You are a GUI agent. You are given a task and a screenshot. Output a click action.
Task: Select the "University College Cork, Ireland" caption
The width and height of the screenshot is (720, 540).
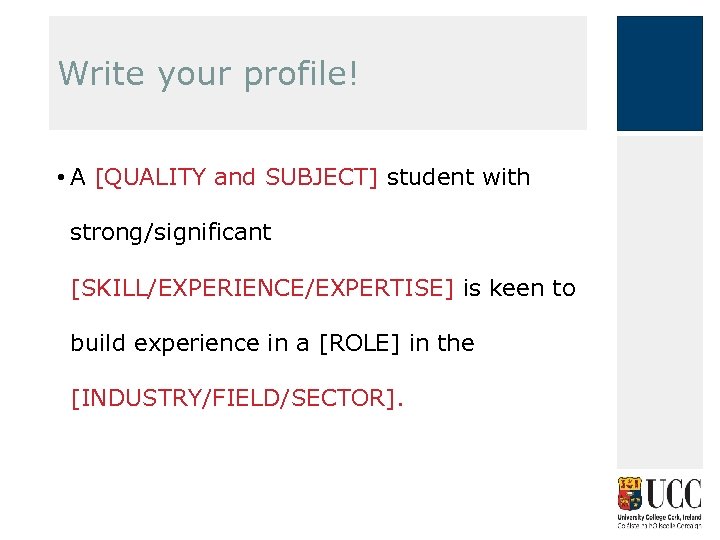tap(659, 516)
